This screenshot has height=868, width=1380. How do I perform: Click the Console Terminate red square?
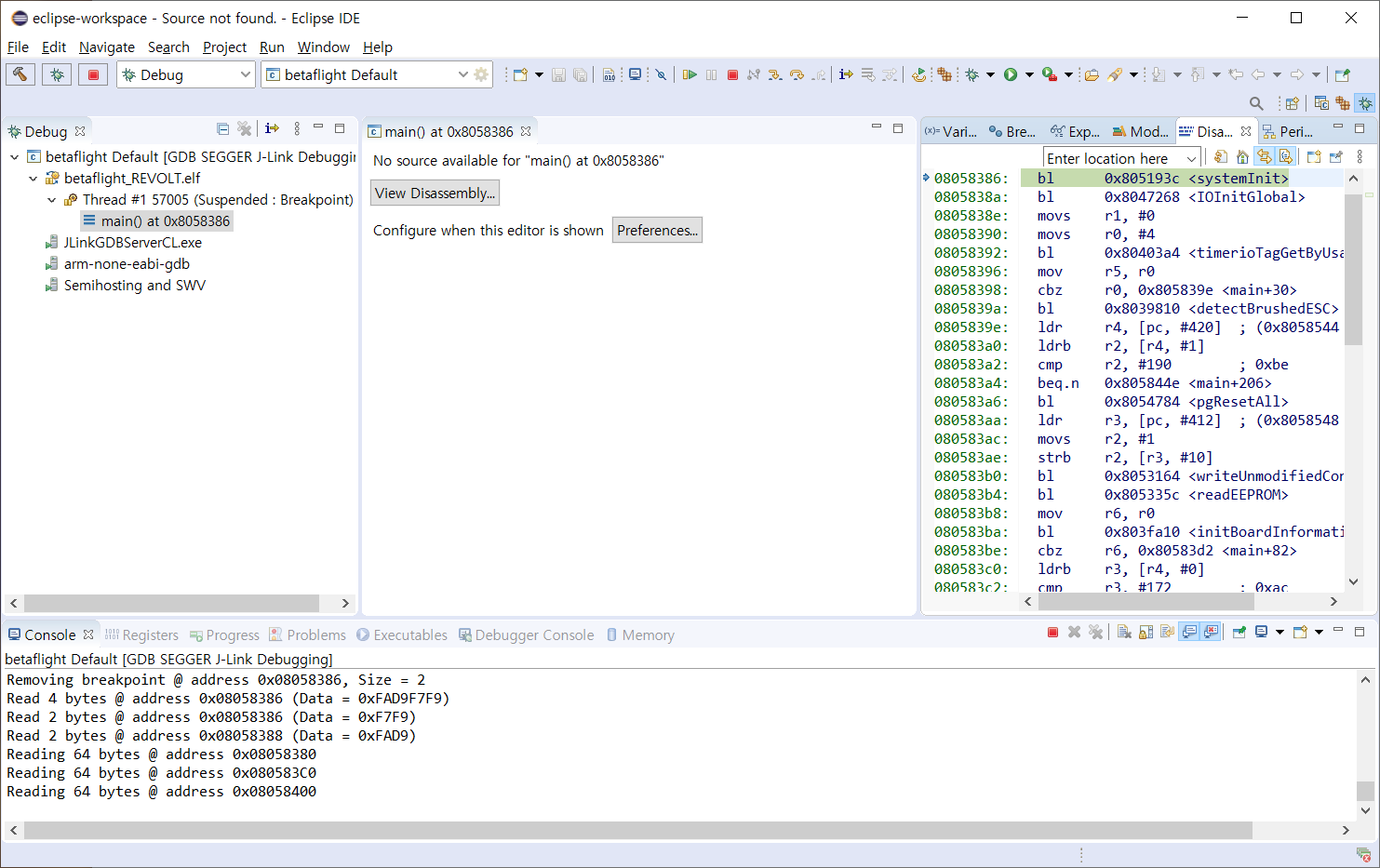coord(1052,633)
